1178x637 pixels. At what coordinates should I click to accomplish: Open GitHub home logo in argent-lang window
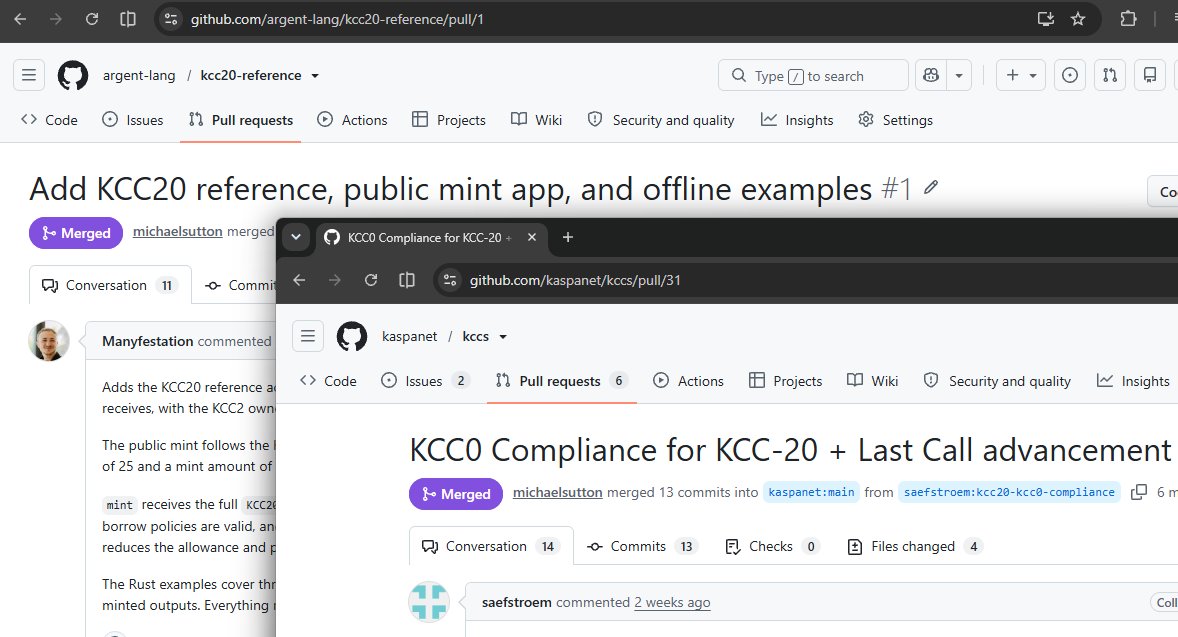click(x=73, y=76)
